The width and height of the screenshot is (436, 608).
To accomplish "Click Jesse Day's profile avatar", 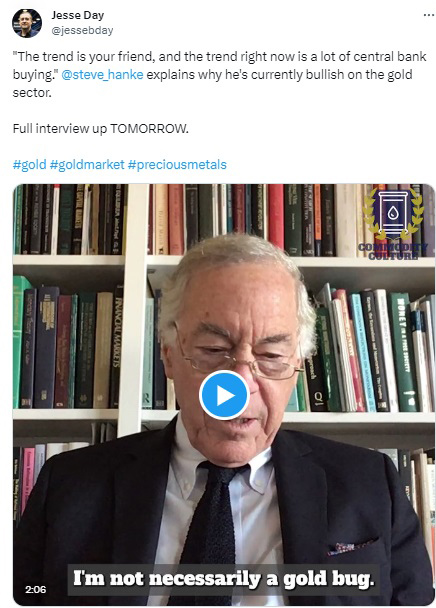I will pos(27,23).
